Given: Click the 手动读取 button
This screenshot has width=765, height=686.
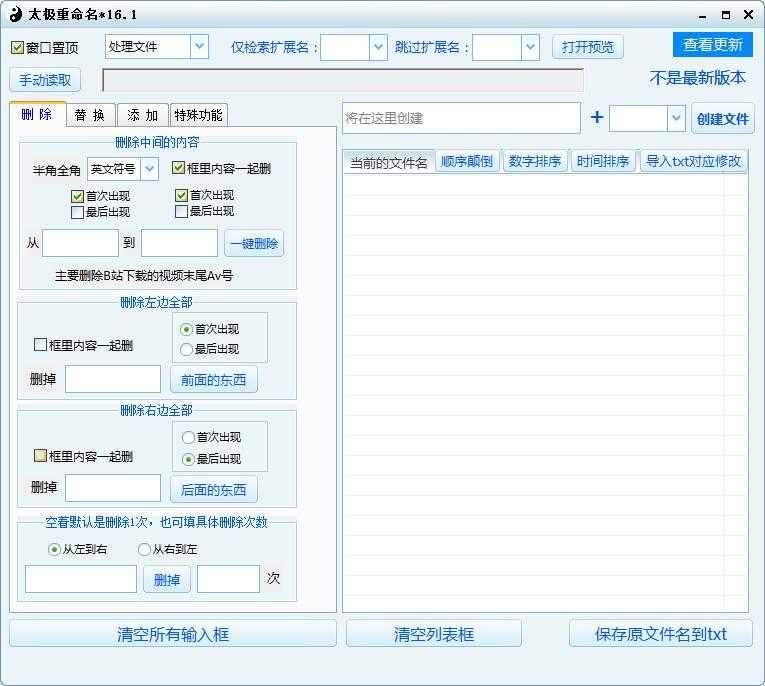Looking at the screenshot, I should tap(45, 80).
